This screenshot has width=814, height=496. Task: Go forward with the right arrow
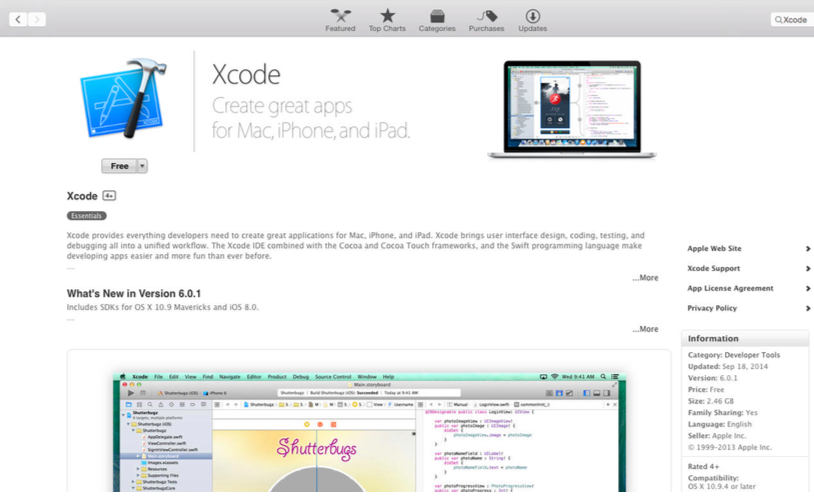point(37,19)
